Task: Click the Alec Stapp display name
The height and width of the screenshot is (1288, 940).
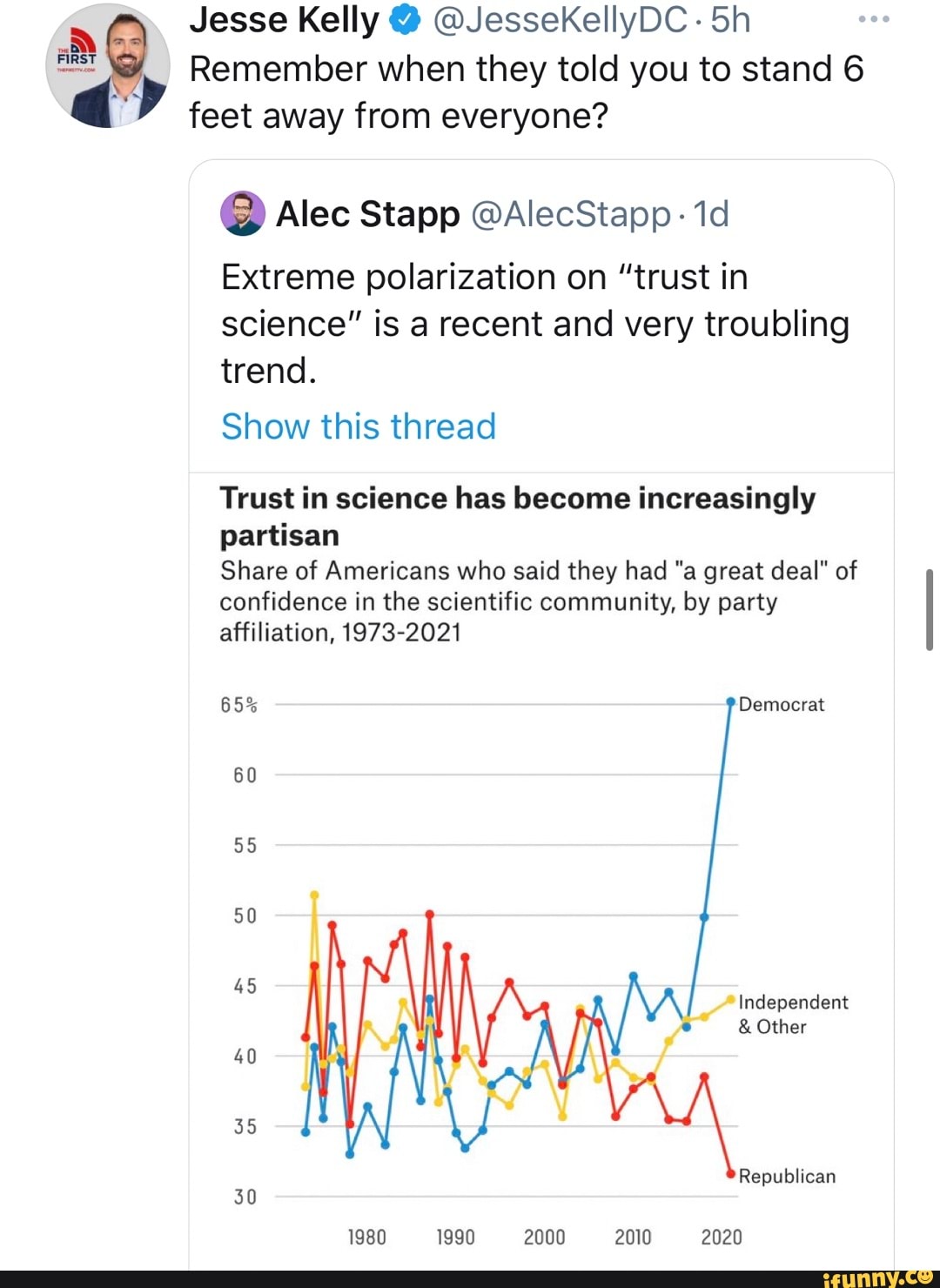Action: click(367, 214)
